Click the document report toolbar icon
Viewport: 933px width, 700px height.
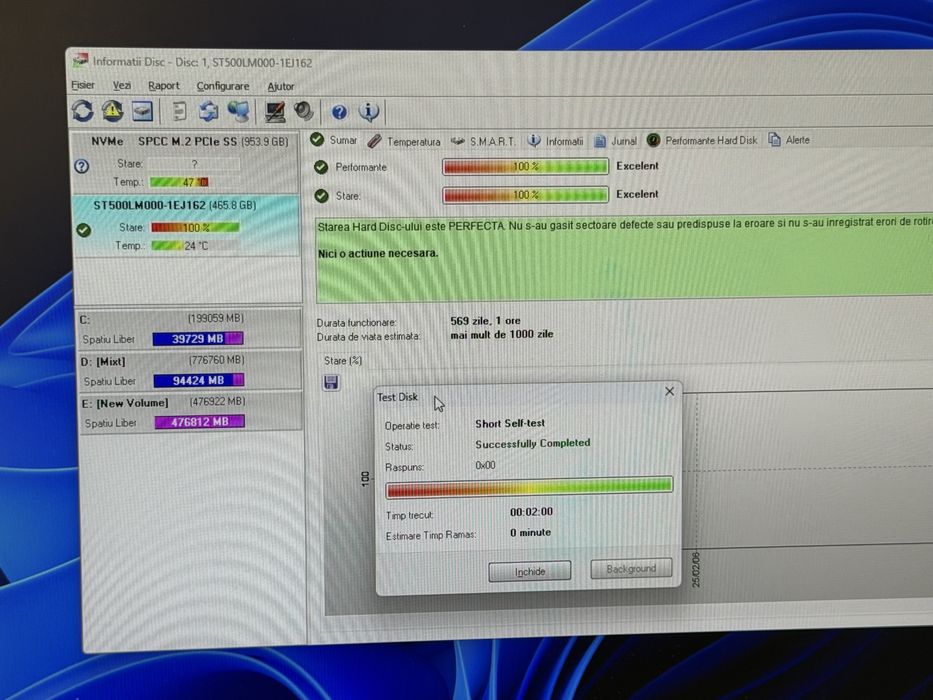[179, 111]
